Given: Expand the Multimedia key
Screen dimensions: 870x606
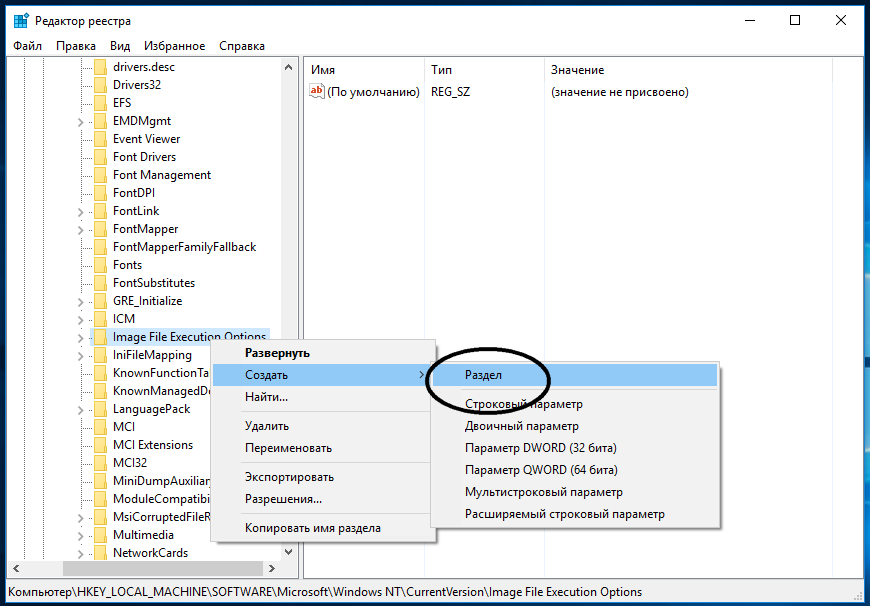Looking at the screenshot, I should point(81,536).
